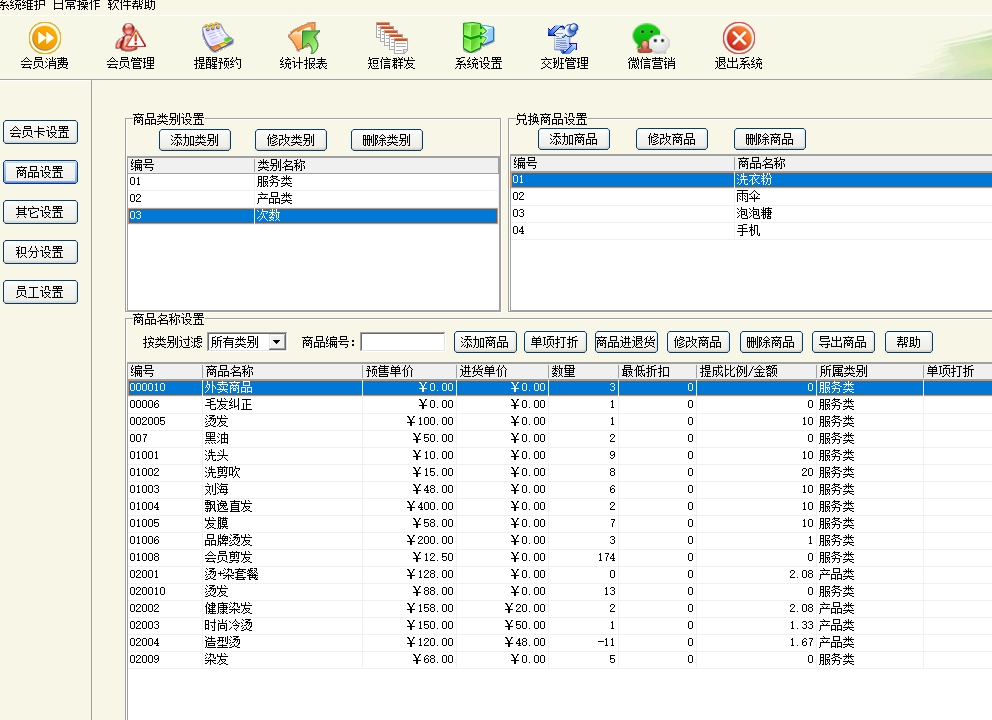This screenshot has width=992, height=720.
Task: Open the 短信群发 icon
Action: click(391, 40)
